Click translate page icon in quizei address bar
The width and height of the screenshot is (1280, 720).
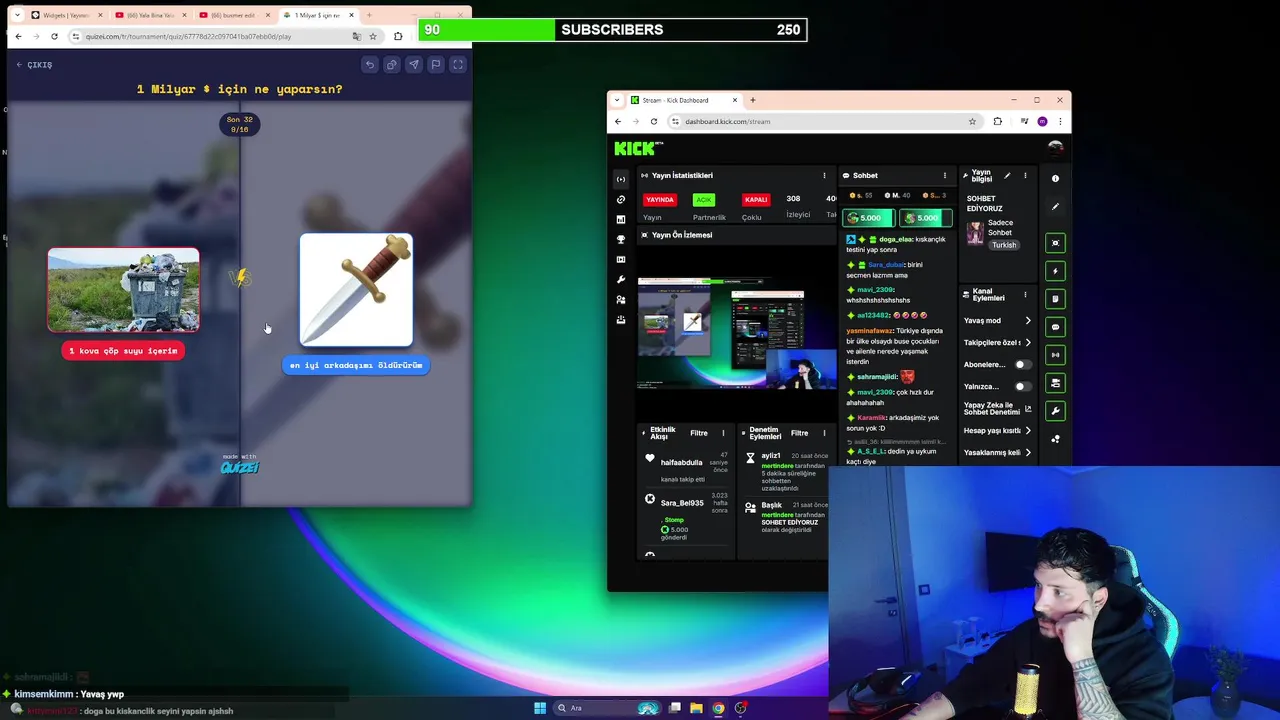(x=357, y=36)
